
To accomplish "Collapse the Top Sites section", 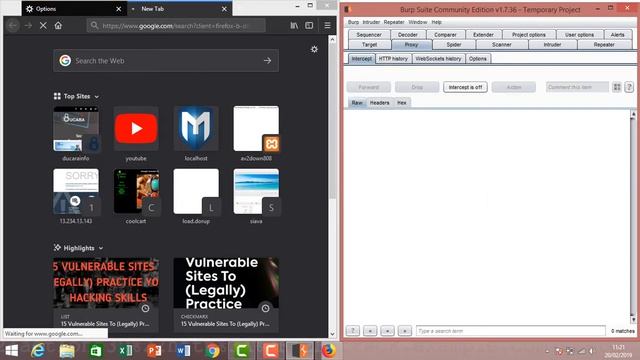I will pos(76,96).
